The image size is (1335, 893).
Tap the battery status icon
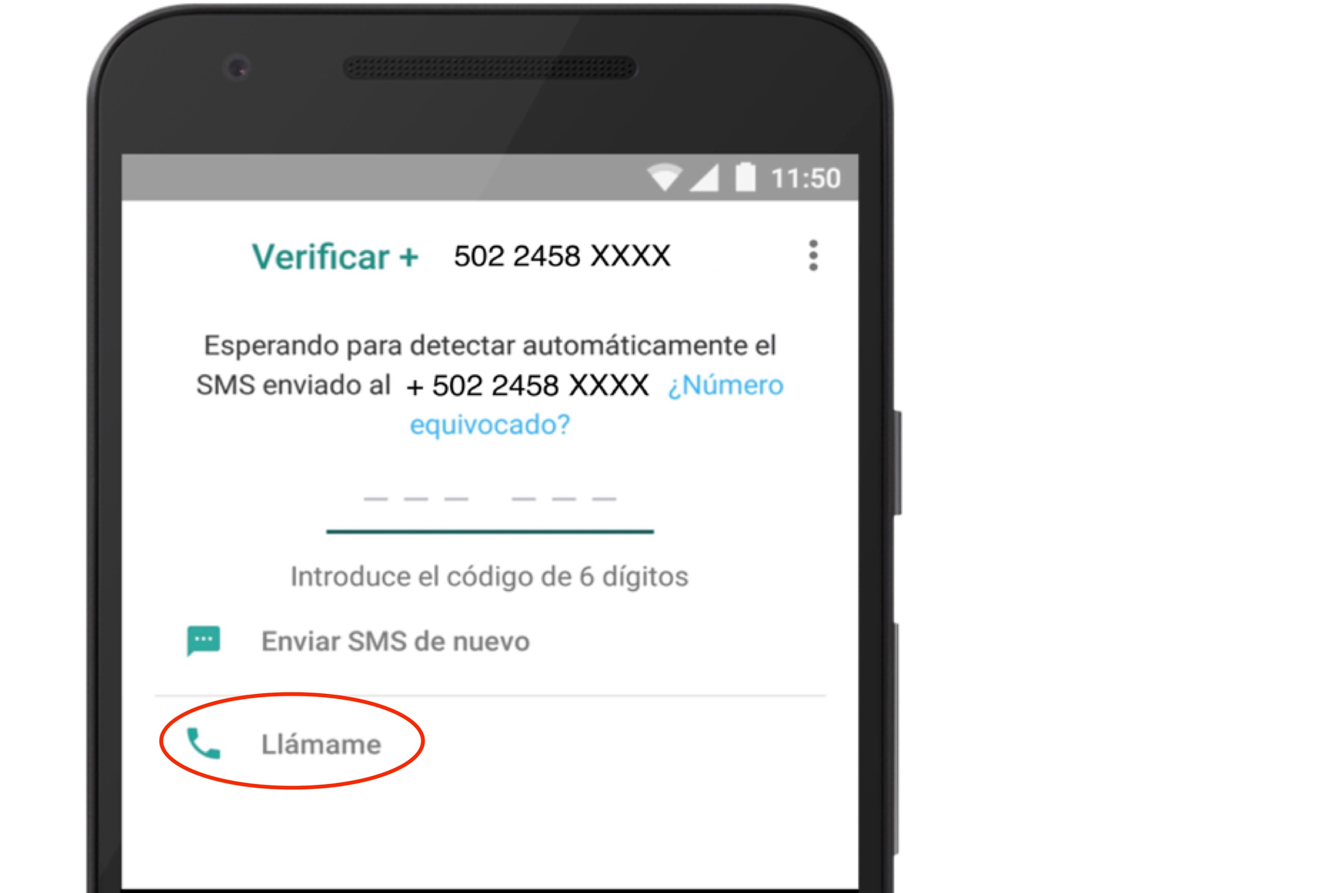click(x=746, y=178)
